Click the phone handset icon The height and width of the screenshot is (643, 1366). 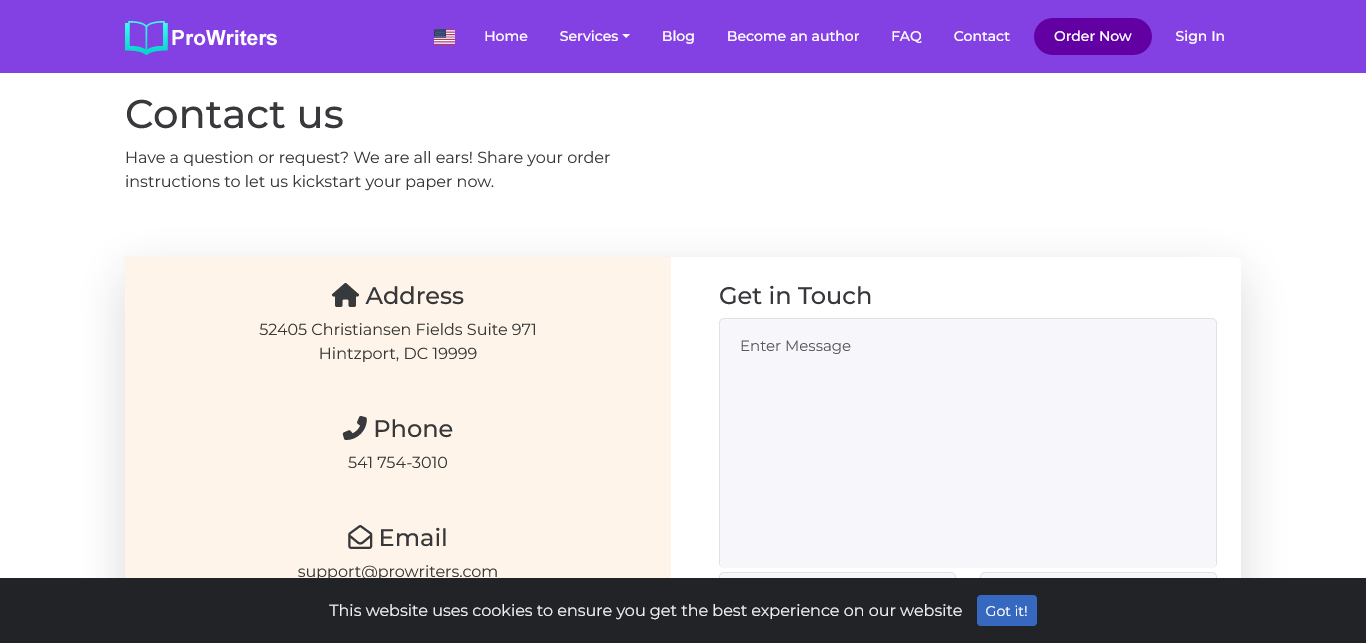(x=354, y=429)
